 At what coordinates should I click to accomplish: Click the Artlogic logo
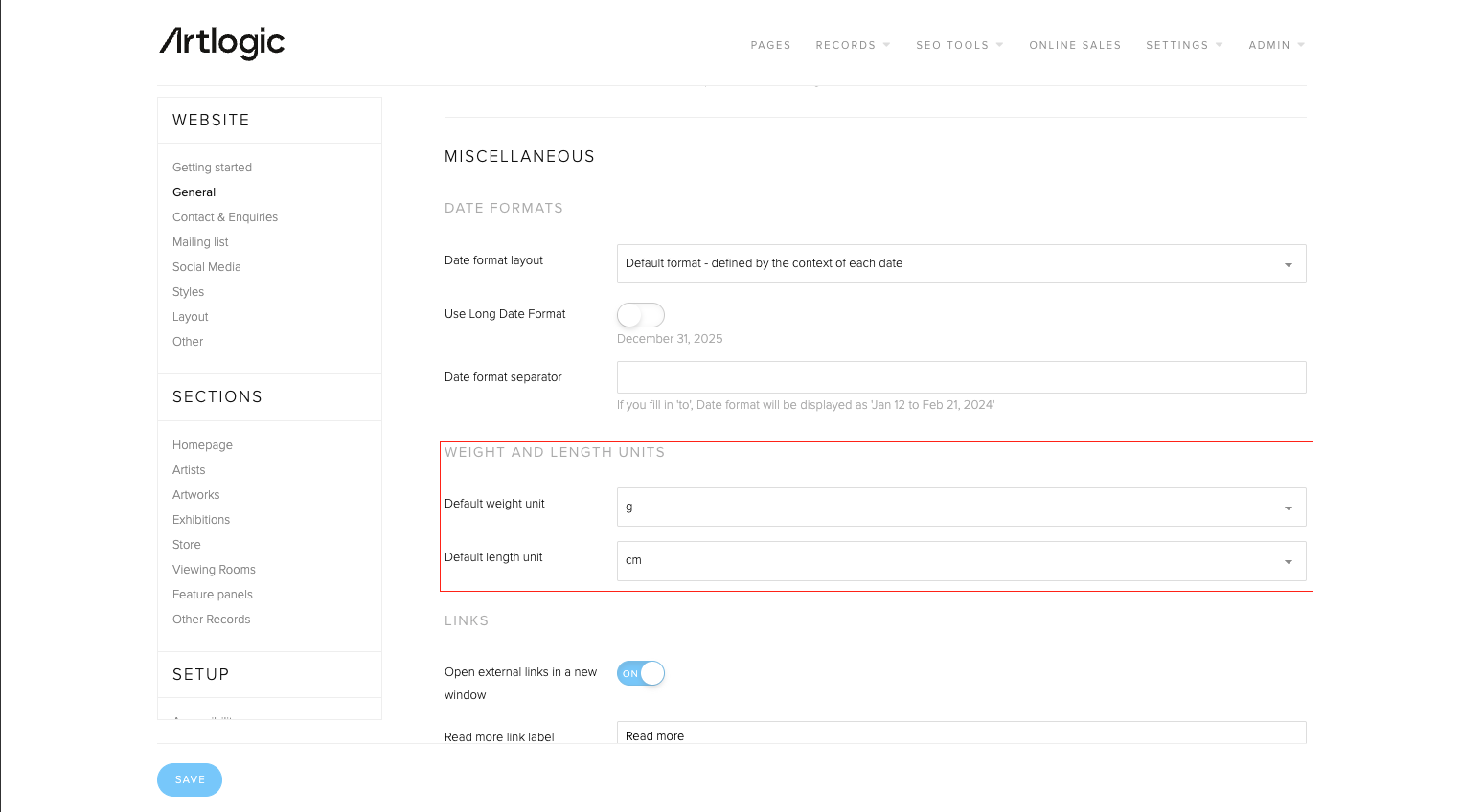221,43
